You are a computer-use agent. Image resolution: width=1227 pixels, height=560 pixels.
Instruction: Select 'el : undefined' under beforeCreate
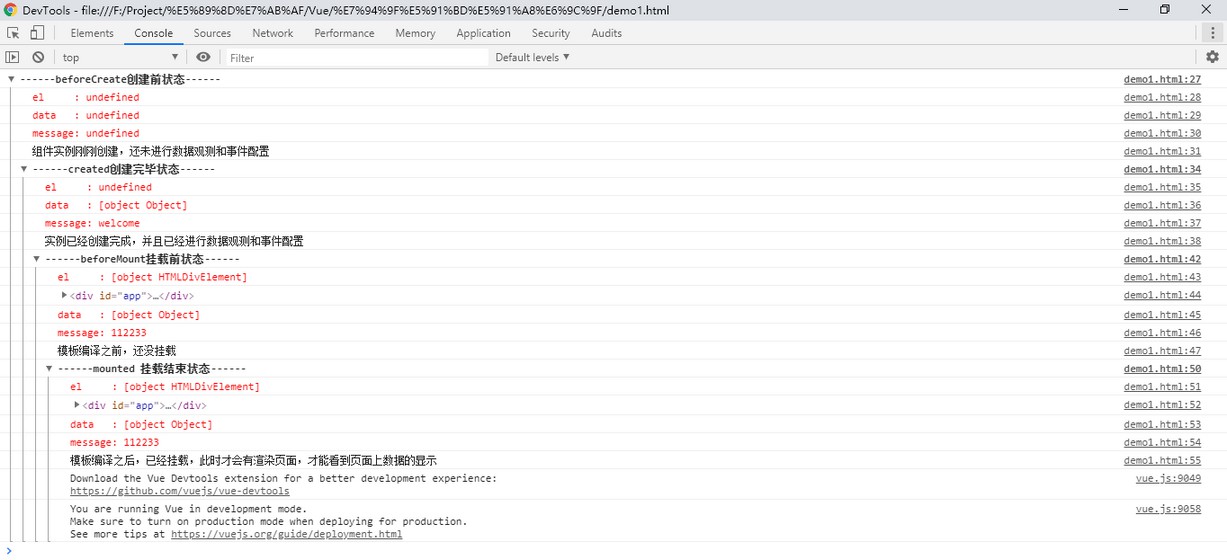[x=86, y=97]
